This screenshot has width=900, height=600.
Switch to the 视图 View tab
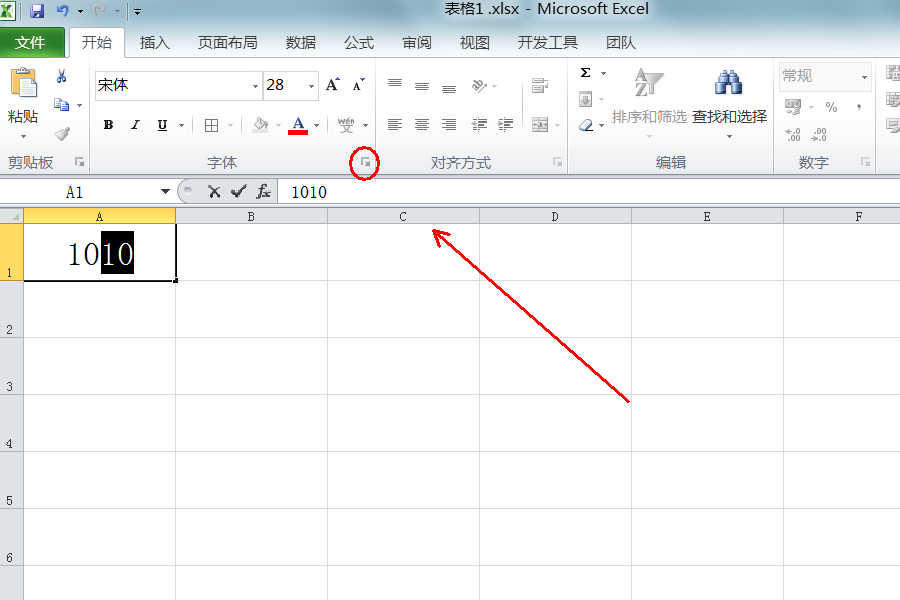point(474,42)
